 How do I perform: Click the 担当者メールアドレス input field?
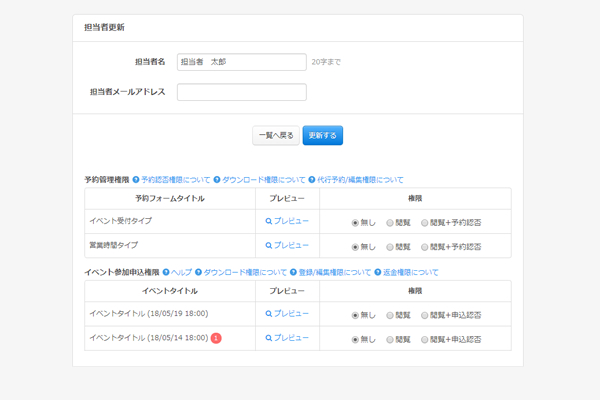click(241, 92)
